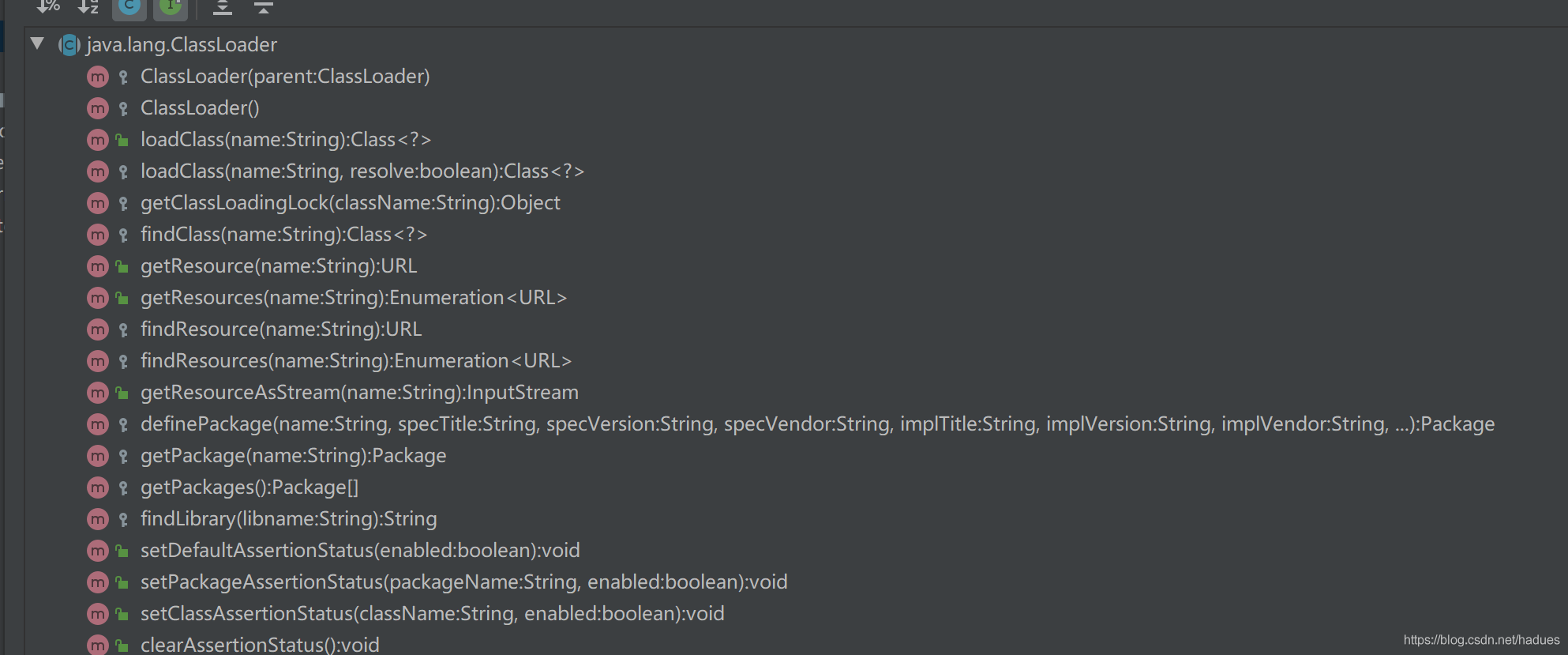Toggle the blue class filter button

point(129,6)
